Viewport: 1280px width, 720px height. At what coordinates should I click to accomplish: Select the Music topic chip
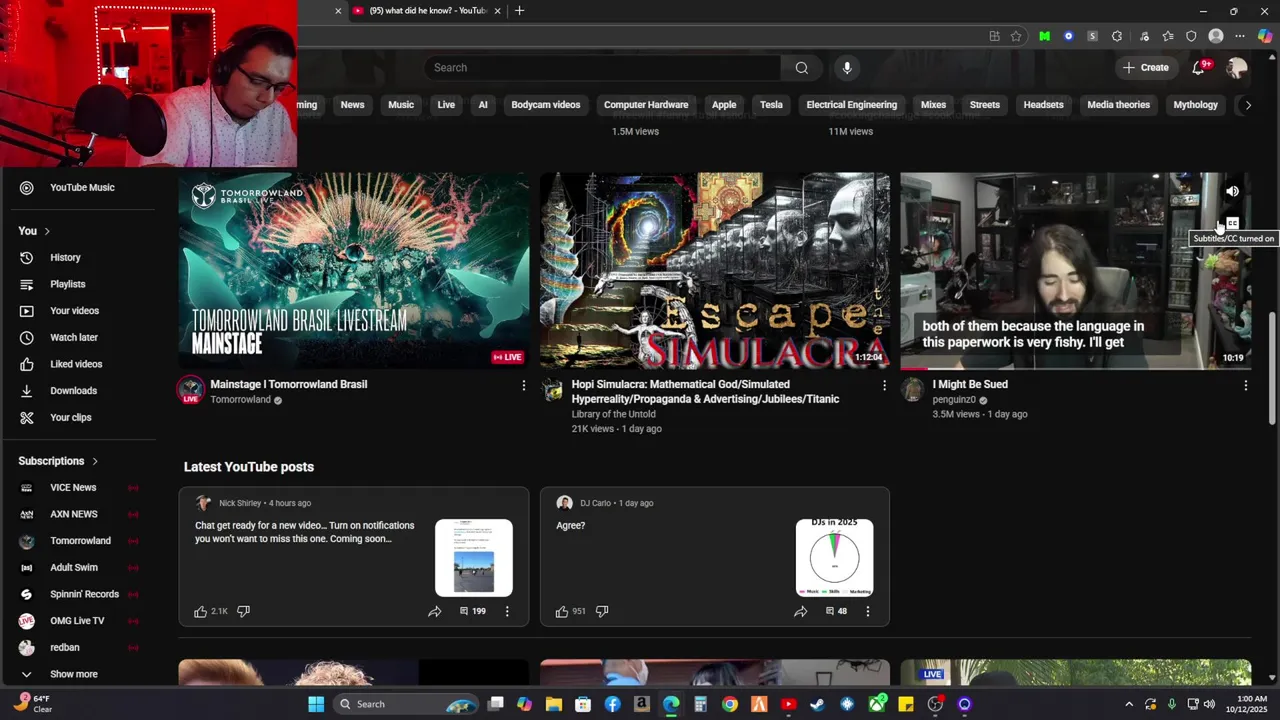click(401, 105)
